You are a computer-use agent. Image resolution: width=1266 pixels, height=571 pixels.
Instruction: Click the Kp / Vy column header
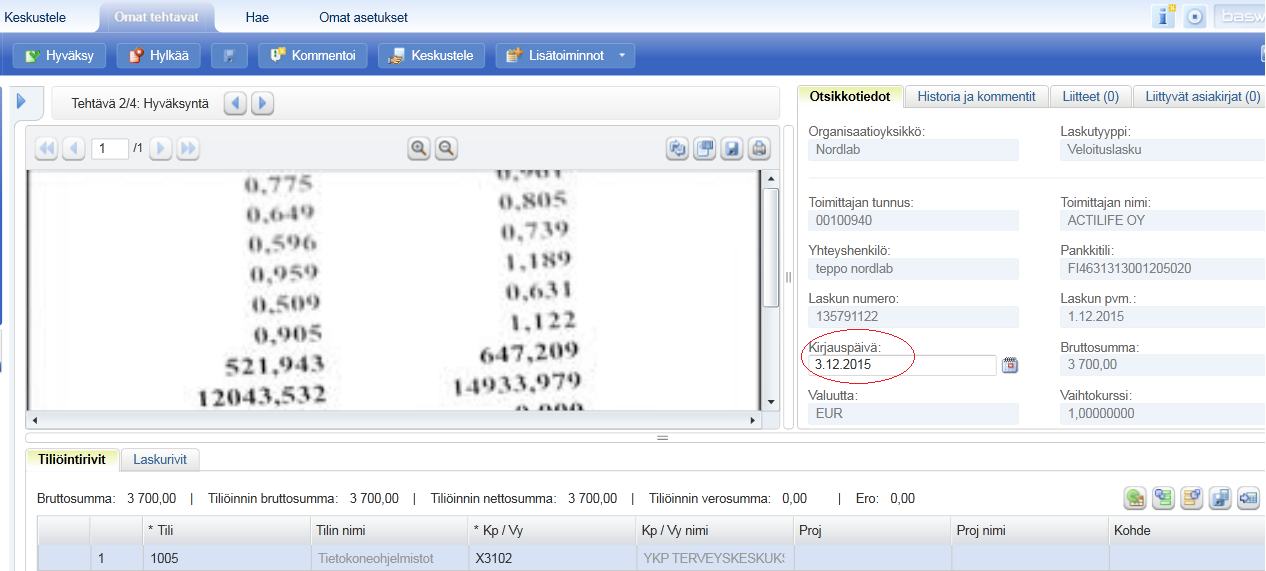(550, 530)
